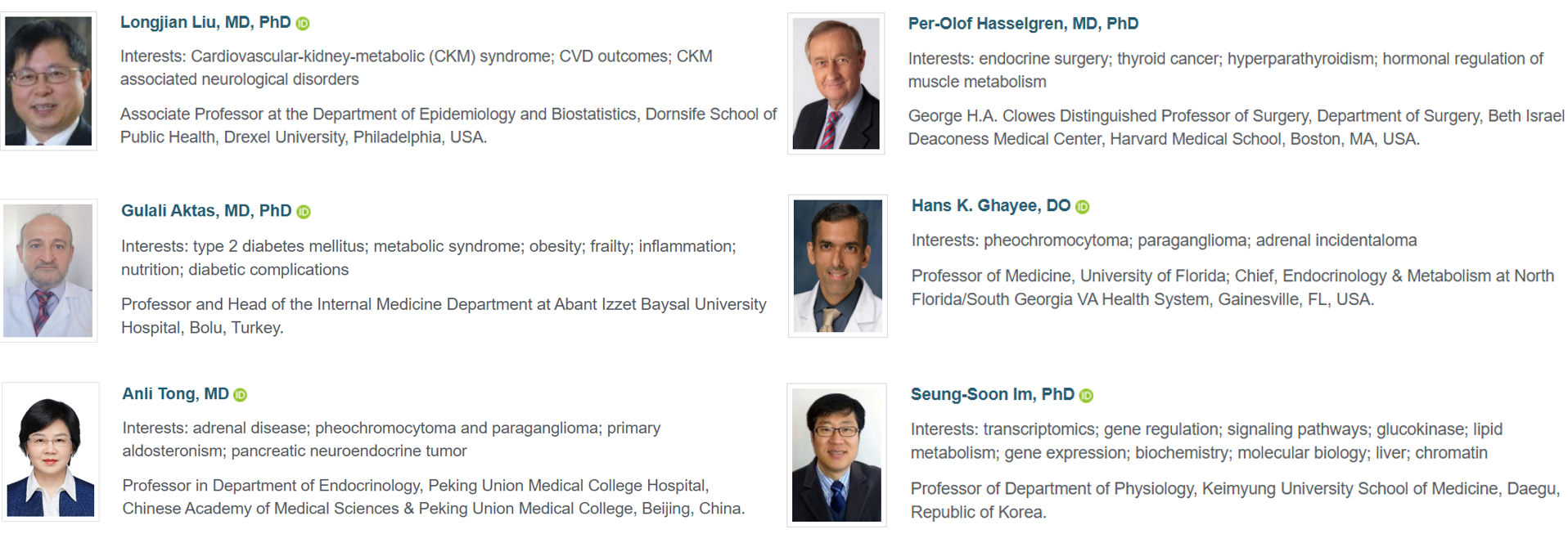Open Gulali Aktas, MD, PhD name link
This screenshot has height=552, width=1568.
point(206,211)
